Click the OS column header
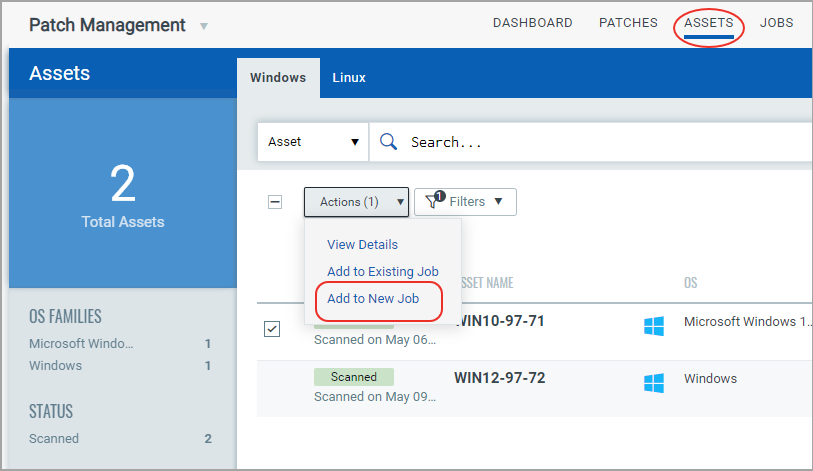813x471 pixels. tap(691, 283)
